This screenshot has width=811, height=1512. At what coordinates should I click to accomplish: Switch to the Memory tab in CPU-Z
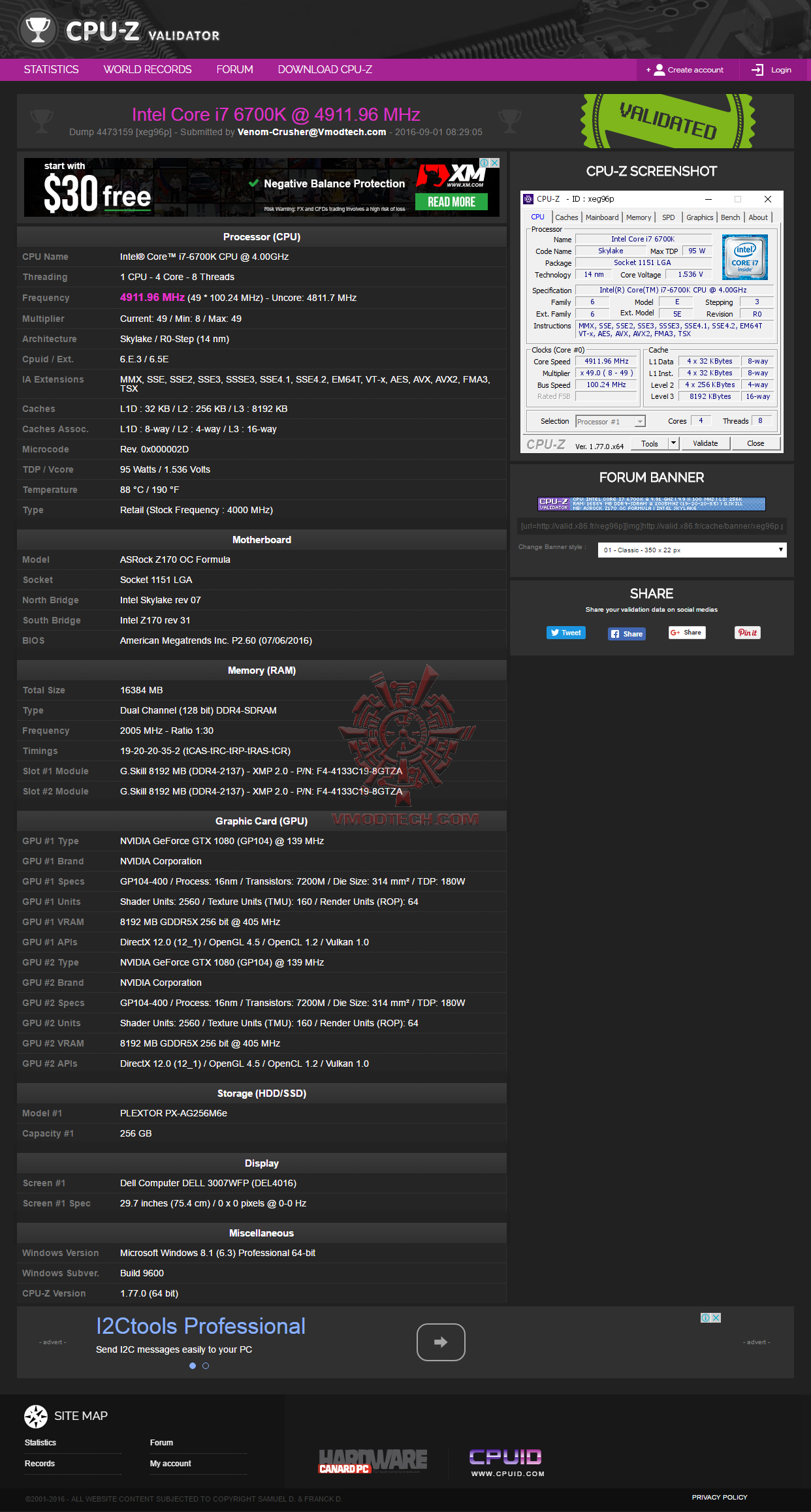639,217
